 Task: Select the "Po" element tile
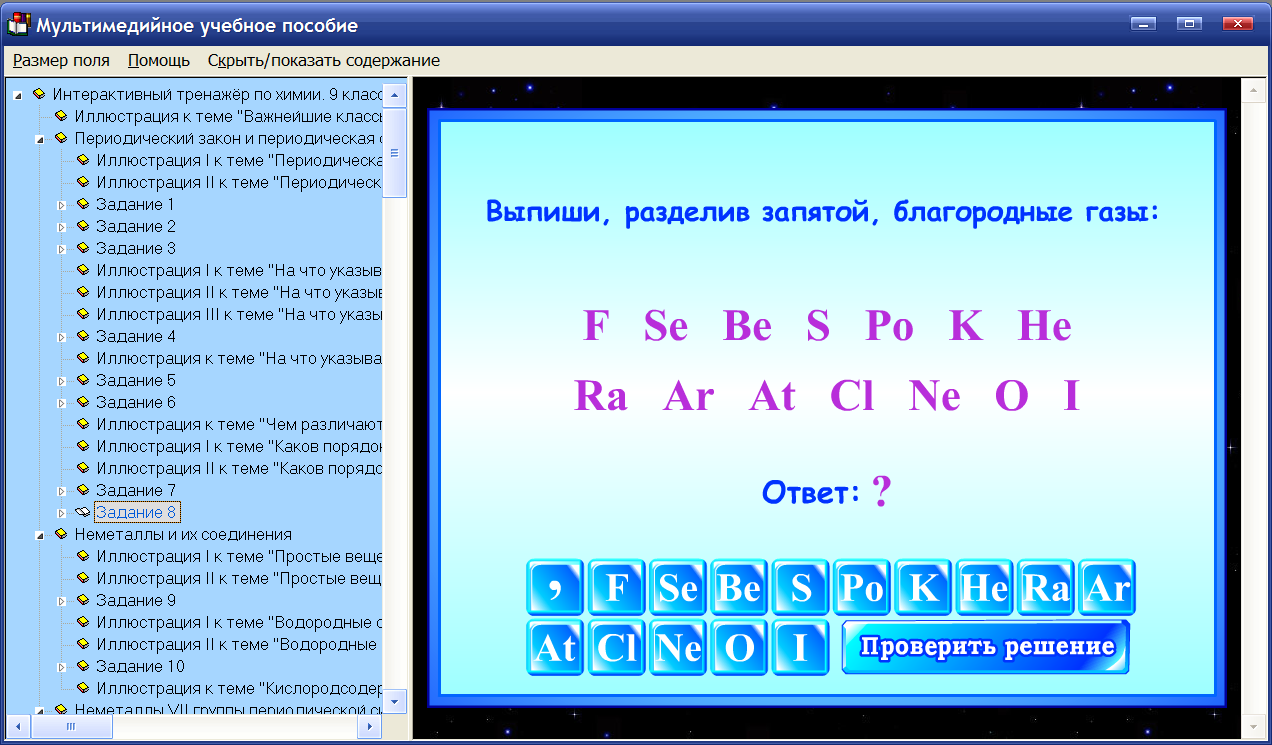[861, 588]
